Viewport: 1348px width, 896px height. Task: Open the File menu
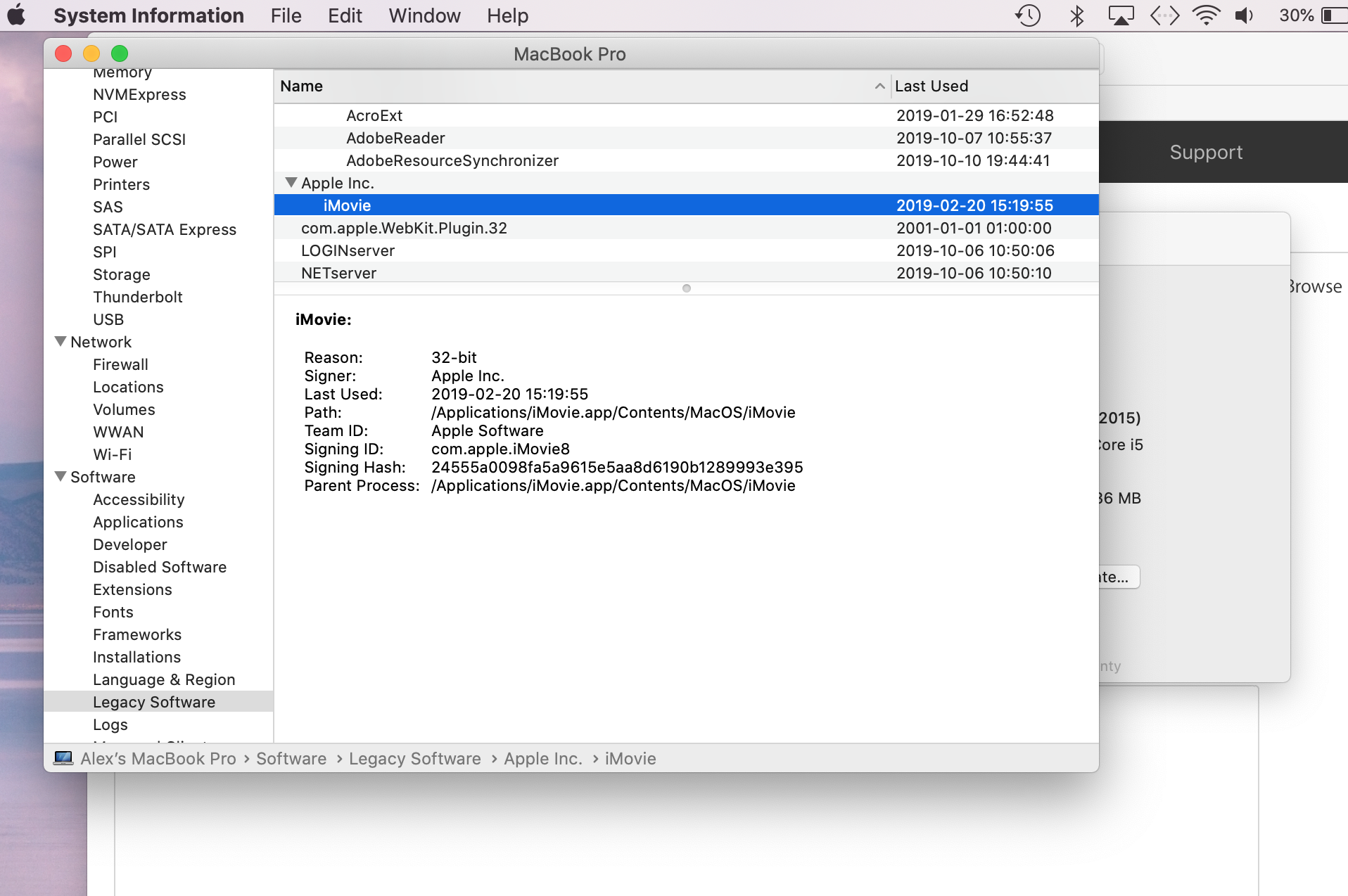(286, 15)
